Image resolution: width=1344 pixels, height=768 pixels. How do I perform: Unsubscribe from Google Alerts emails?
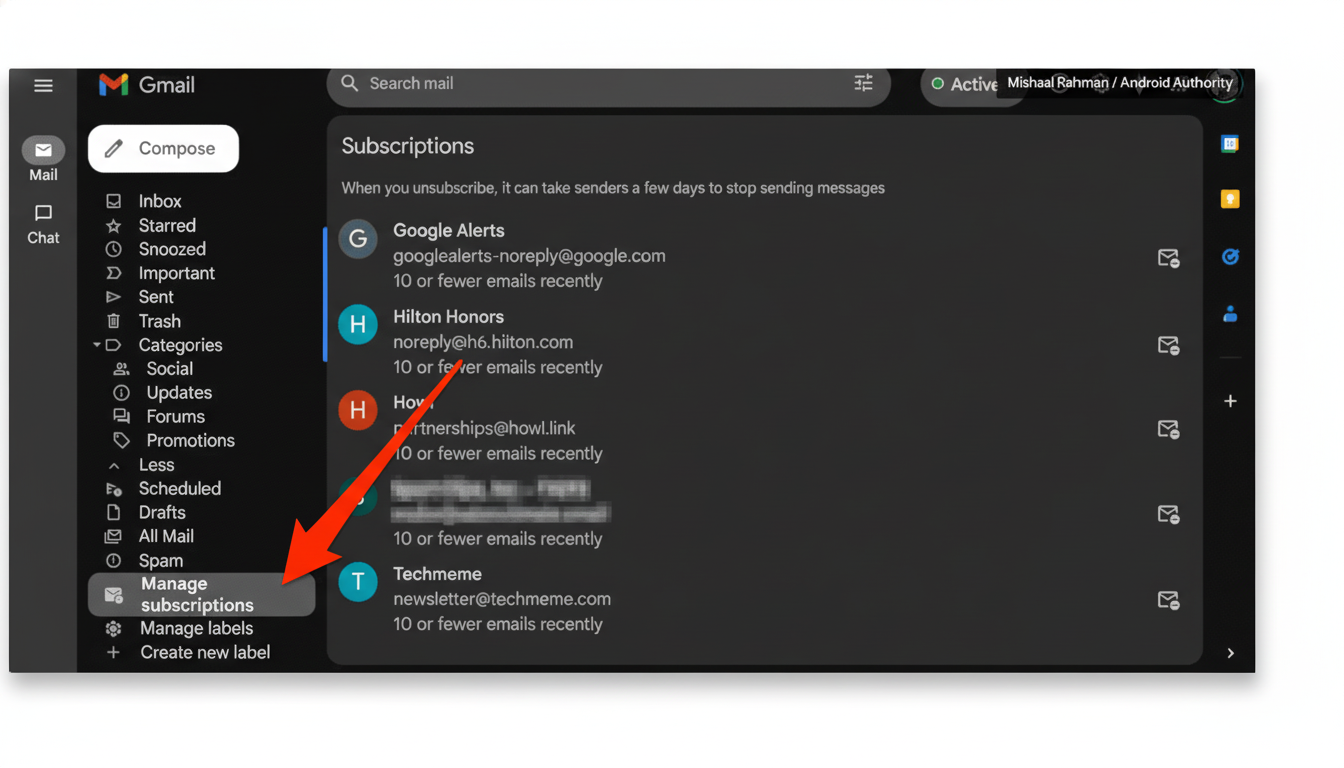[x=1168, y=258]
